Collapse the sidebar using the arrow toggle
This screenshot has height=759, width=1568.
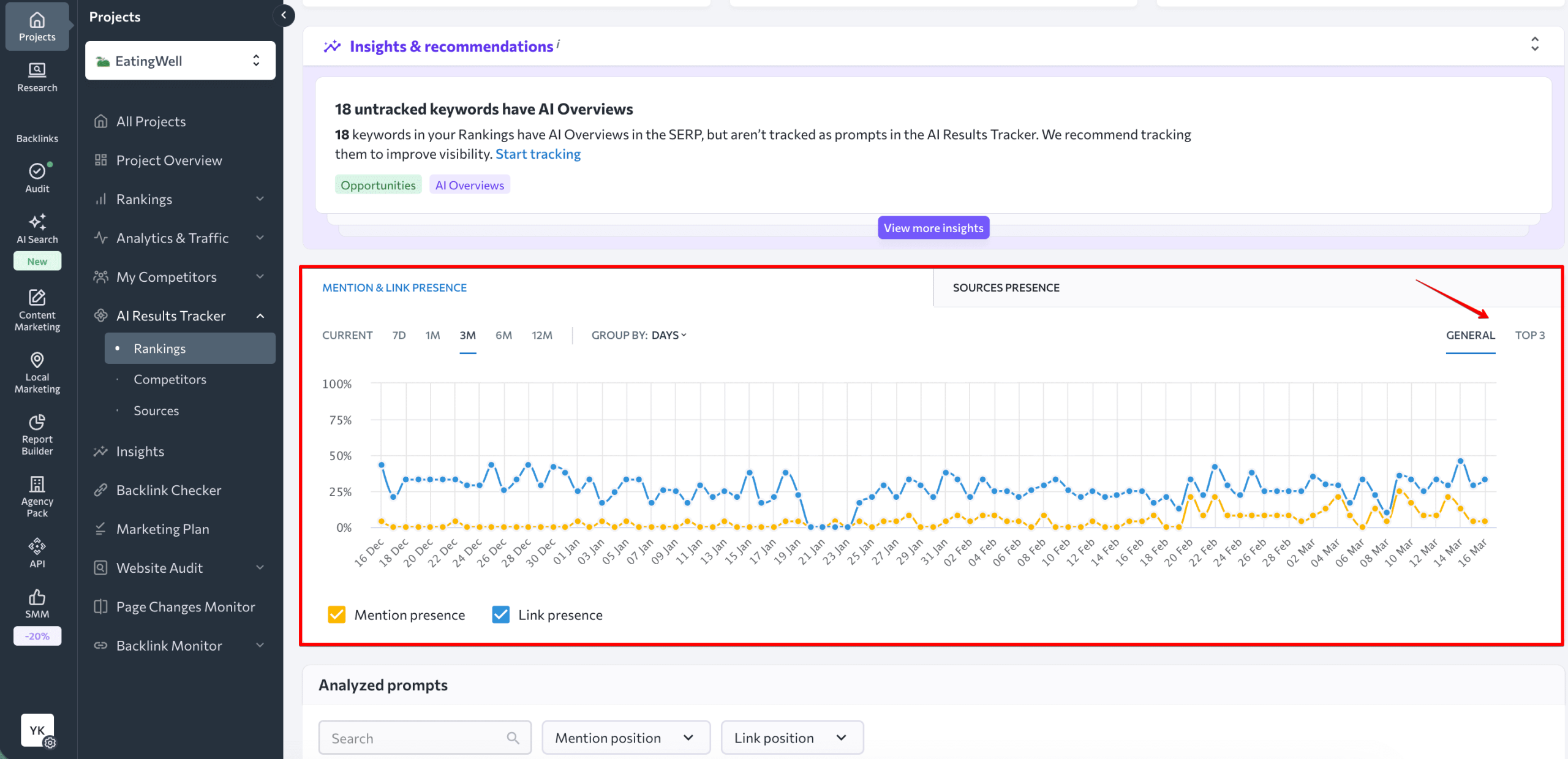pyautogui.click(x=284, y=15)
